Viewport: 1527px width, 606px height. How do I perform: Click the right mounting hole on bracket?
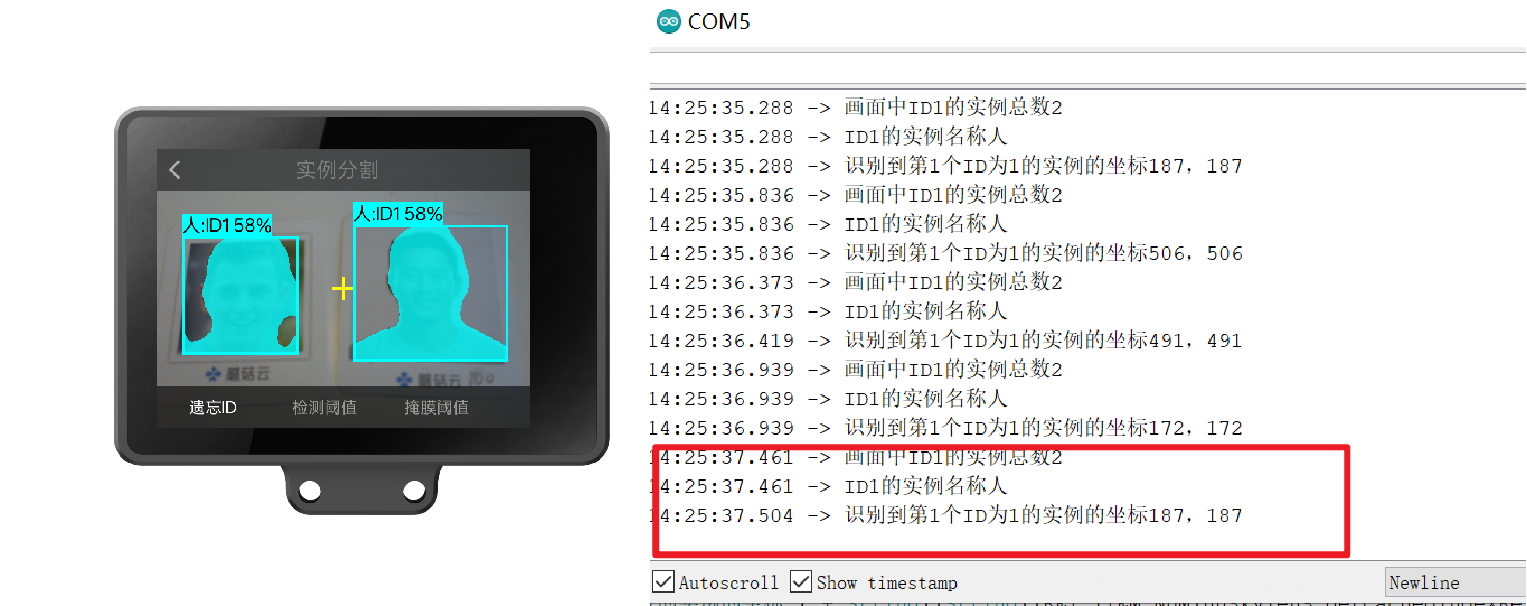(x=413, y=490)
